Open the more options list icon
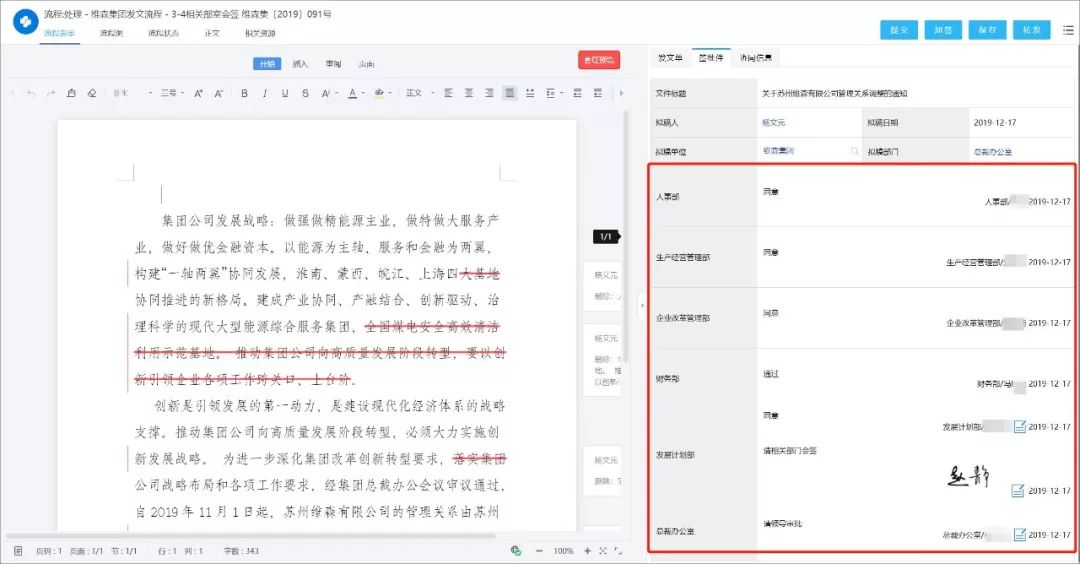Viewport: 1080px width, 564px height. point(1068,30)
